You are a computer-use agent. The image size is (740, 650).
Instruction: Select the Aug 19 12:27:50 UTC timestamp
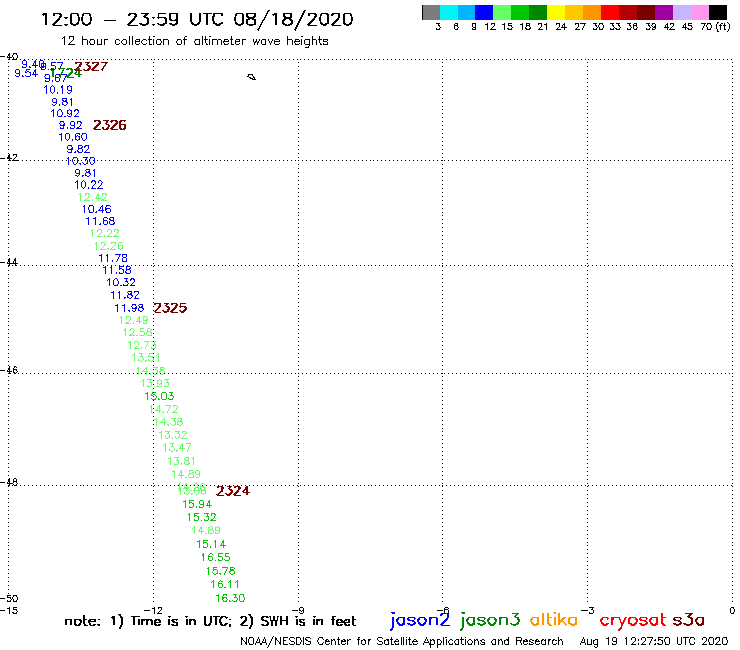(x=654, y=642)
